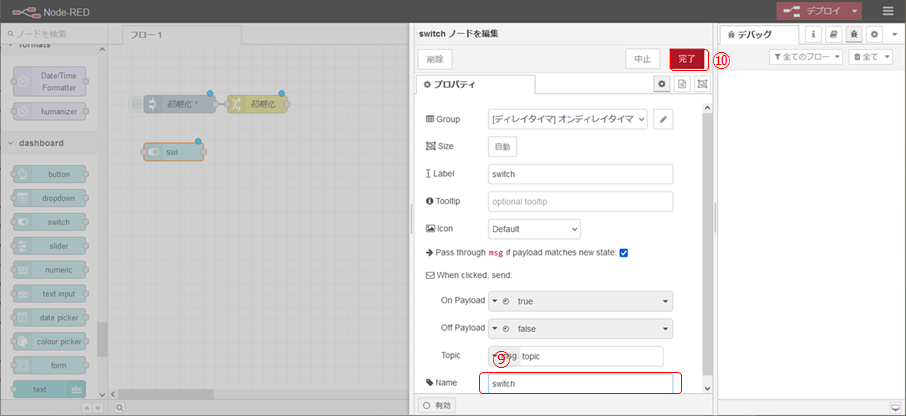The height and width of the screenshot is (416, 906).
Task: Open the info sidebar tab icon
Action: (x=813, y=34)
